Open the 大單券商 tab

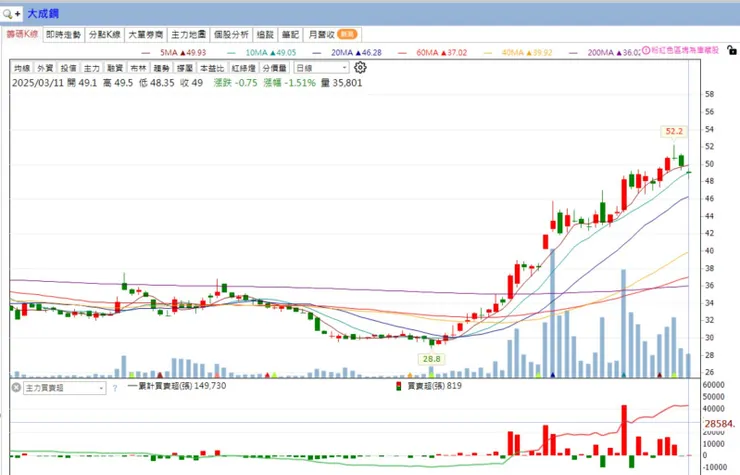146,34
